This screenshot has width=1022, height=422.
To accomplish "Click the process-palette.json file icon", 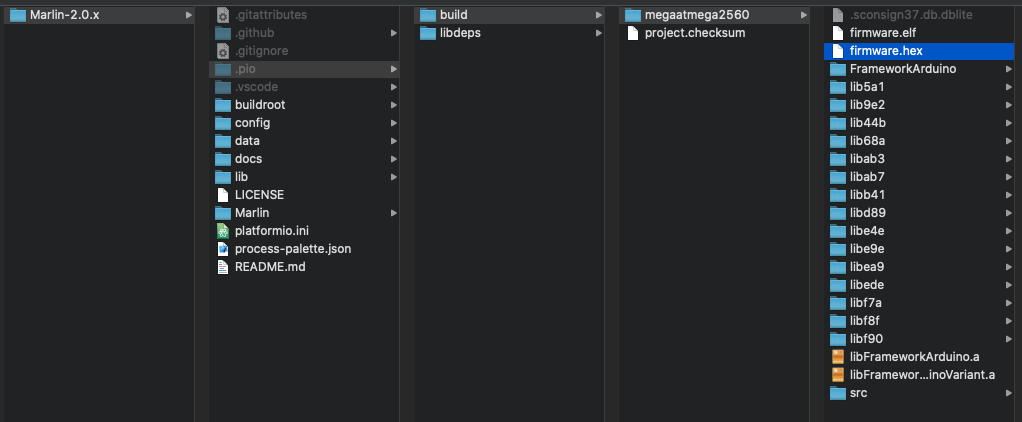I will [223, 249].
